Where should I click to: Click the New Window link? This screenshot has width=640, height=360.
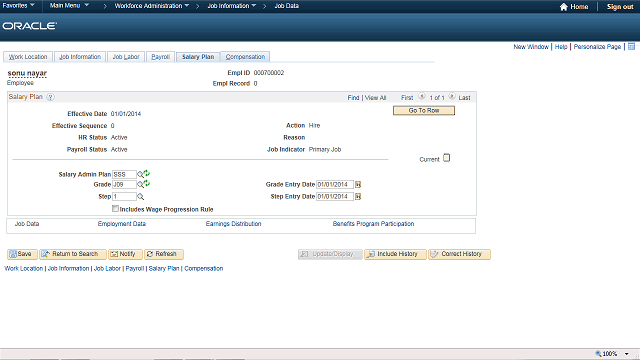531,47
